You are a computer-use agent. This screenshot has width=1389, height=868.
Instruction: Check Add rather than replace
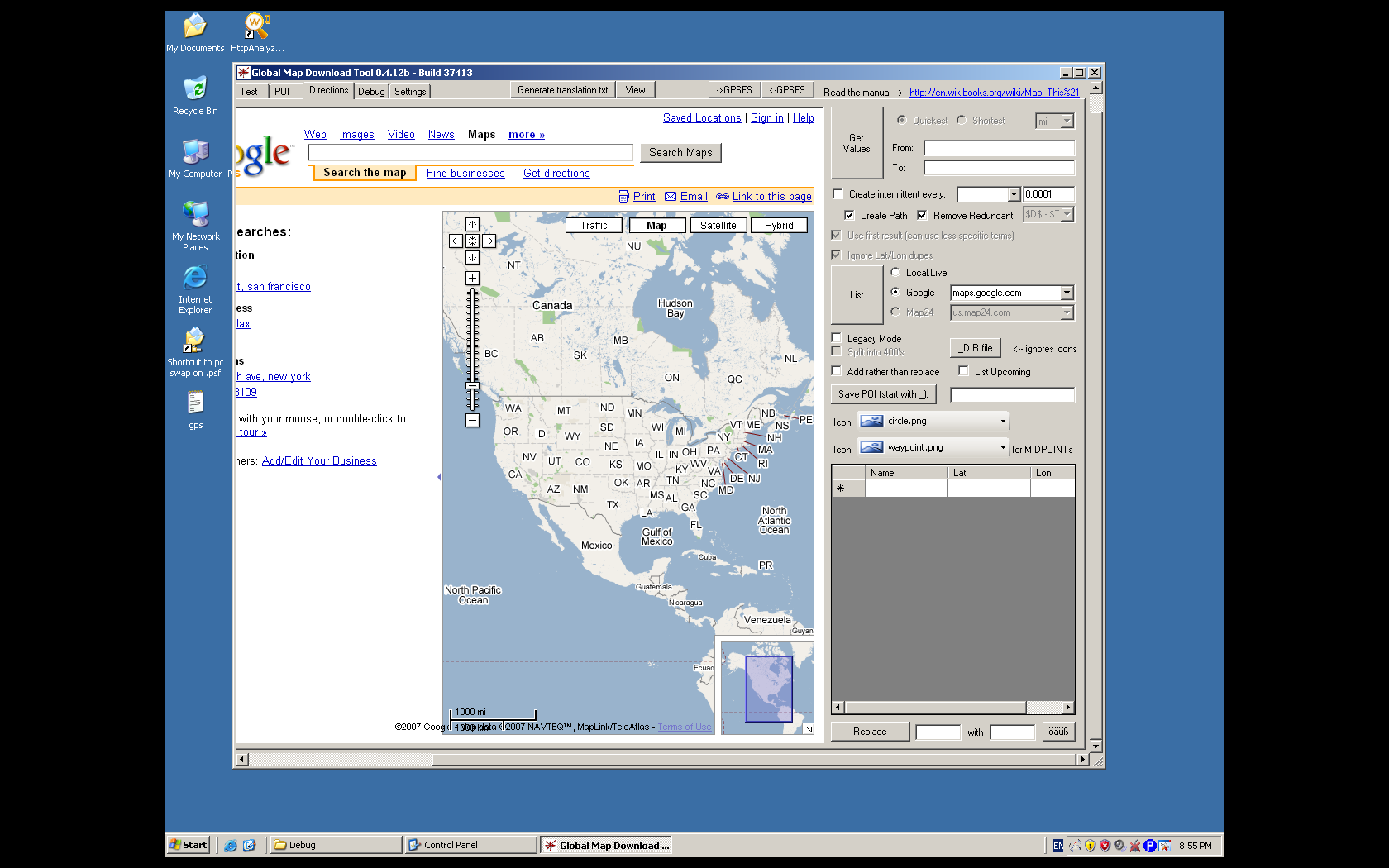tap(836, 371)
